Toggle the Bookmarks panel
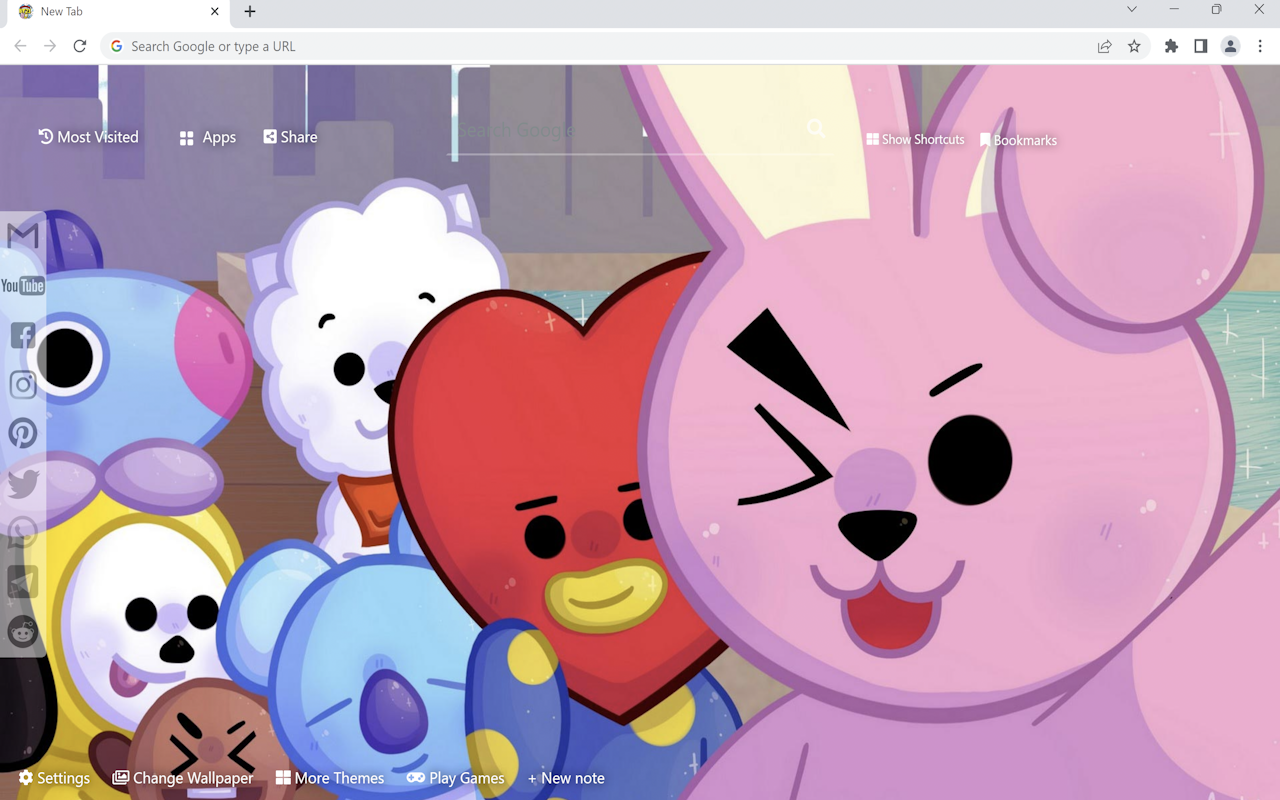This screenshot has width=1280, height=800. (1018, 139)
